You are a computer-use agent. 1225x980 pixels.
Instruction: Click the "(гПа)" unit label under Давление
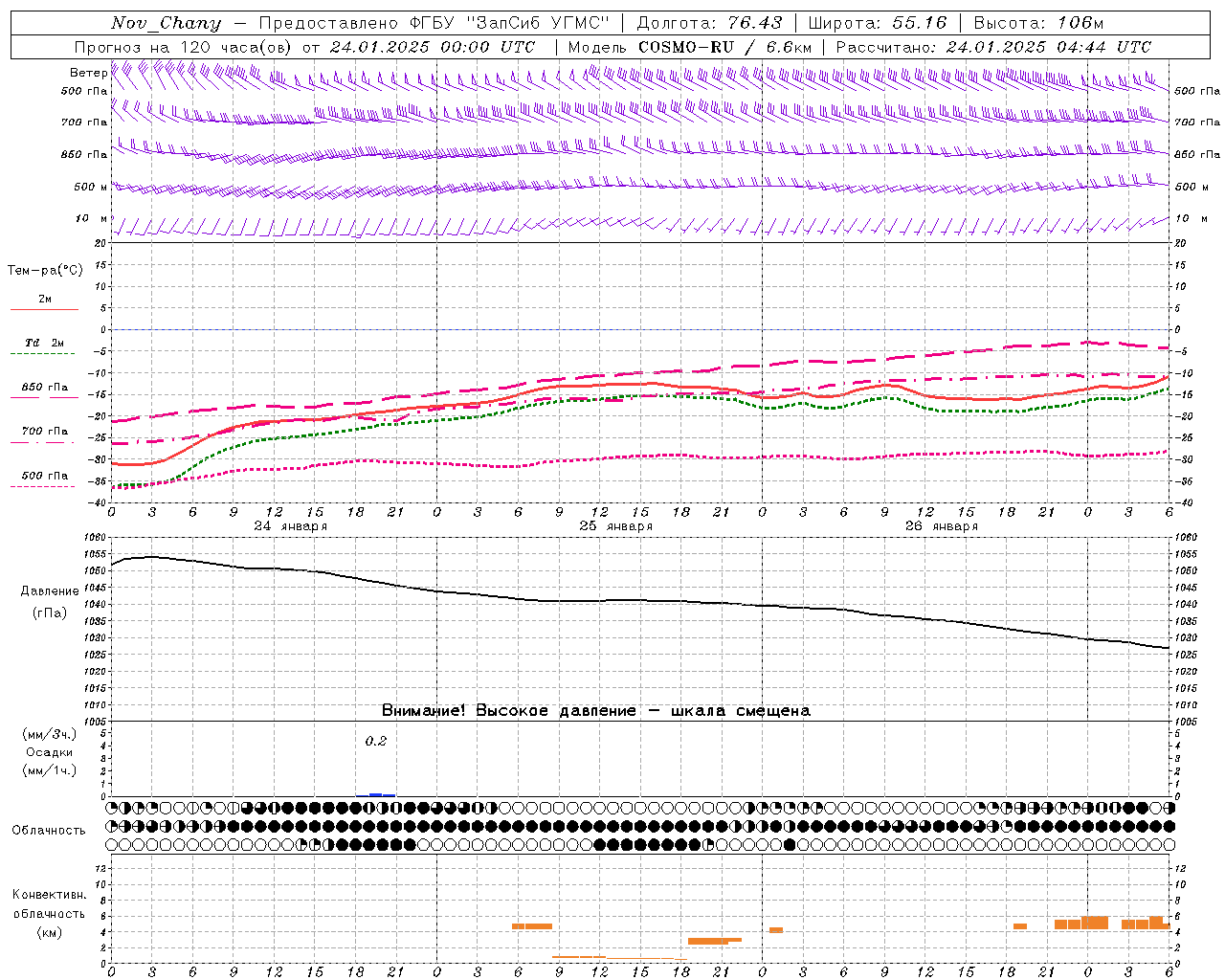coord(50,613)
